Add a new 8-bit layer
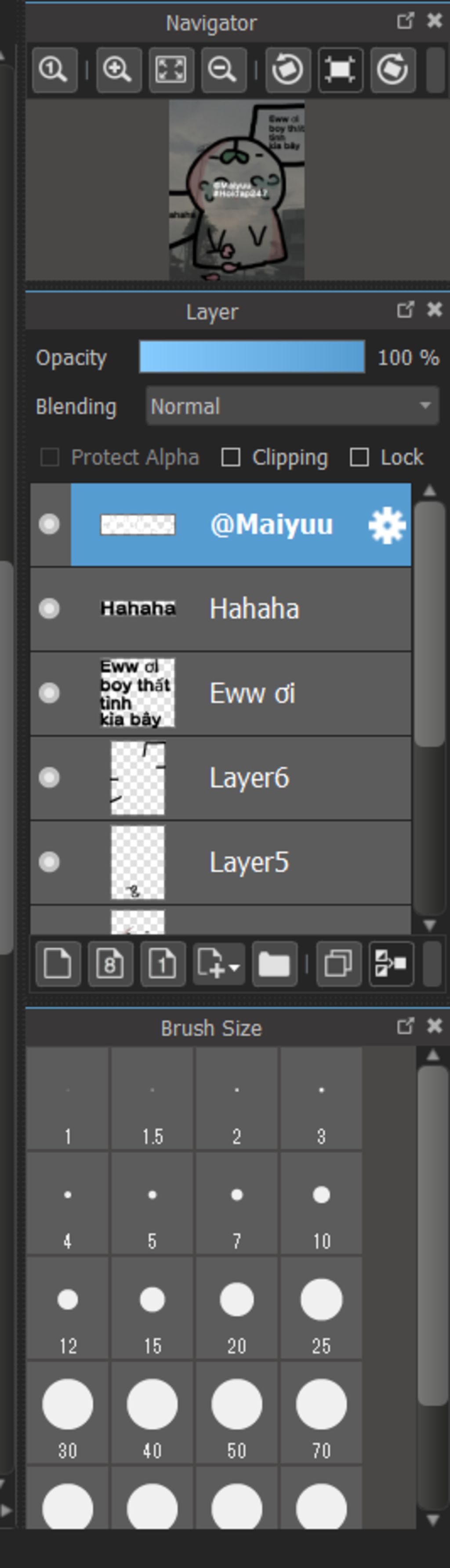The height and width of the screenshot is (1568, 450). [x=110, y=964]
